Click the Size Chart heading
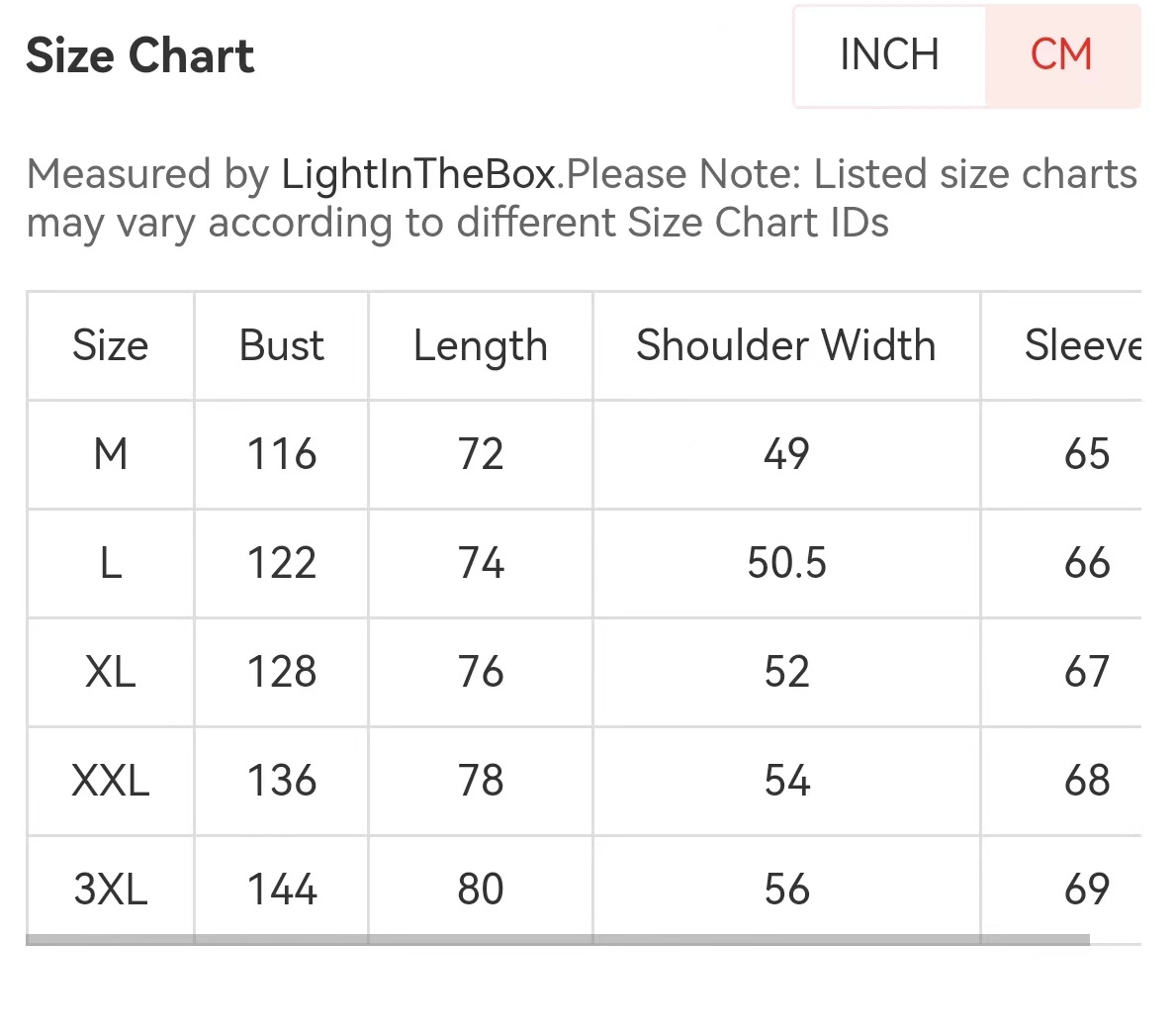This screenshot has width=1176, height=1034. pyautogui.click(x=140, y=55)
